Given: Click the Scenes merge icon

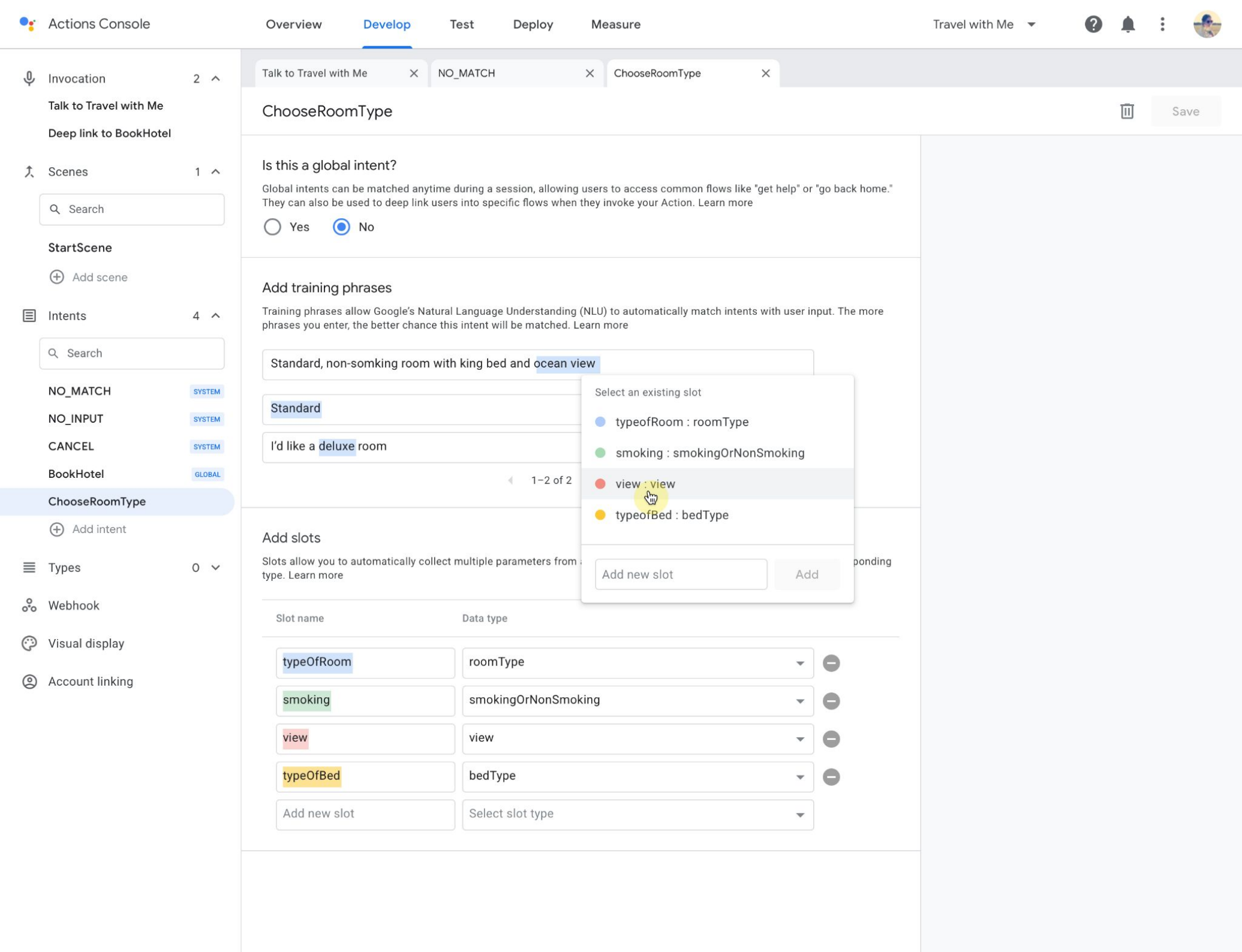Looking at the screenshot, I should [x=29, y=172].
